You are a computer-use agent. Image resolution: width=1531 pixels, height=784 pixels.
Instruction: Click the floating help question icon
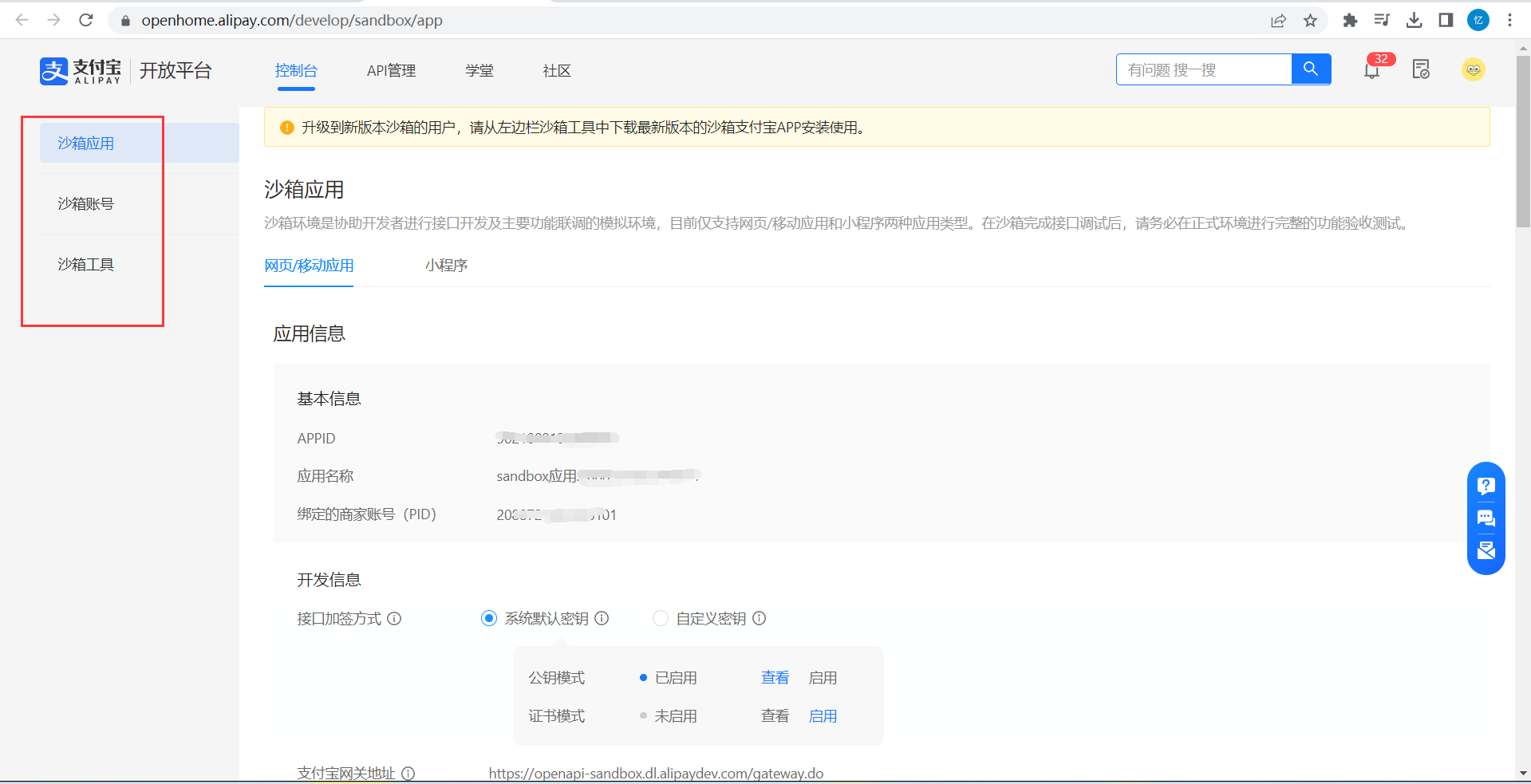[x=1486, y=486]
